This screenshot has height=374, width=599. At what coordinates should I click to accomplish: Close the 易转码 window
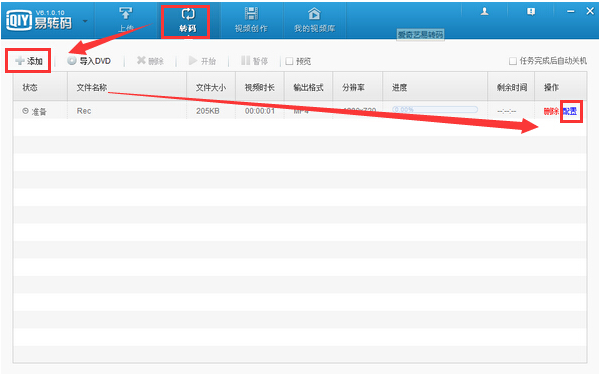point(590,11)
